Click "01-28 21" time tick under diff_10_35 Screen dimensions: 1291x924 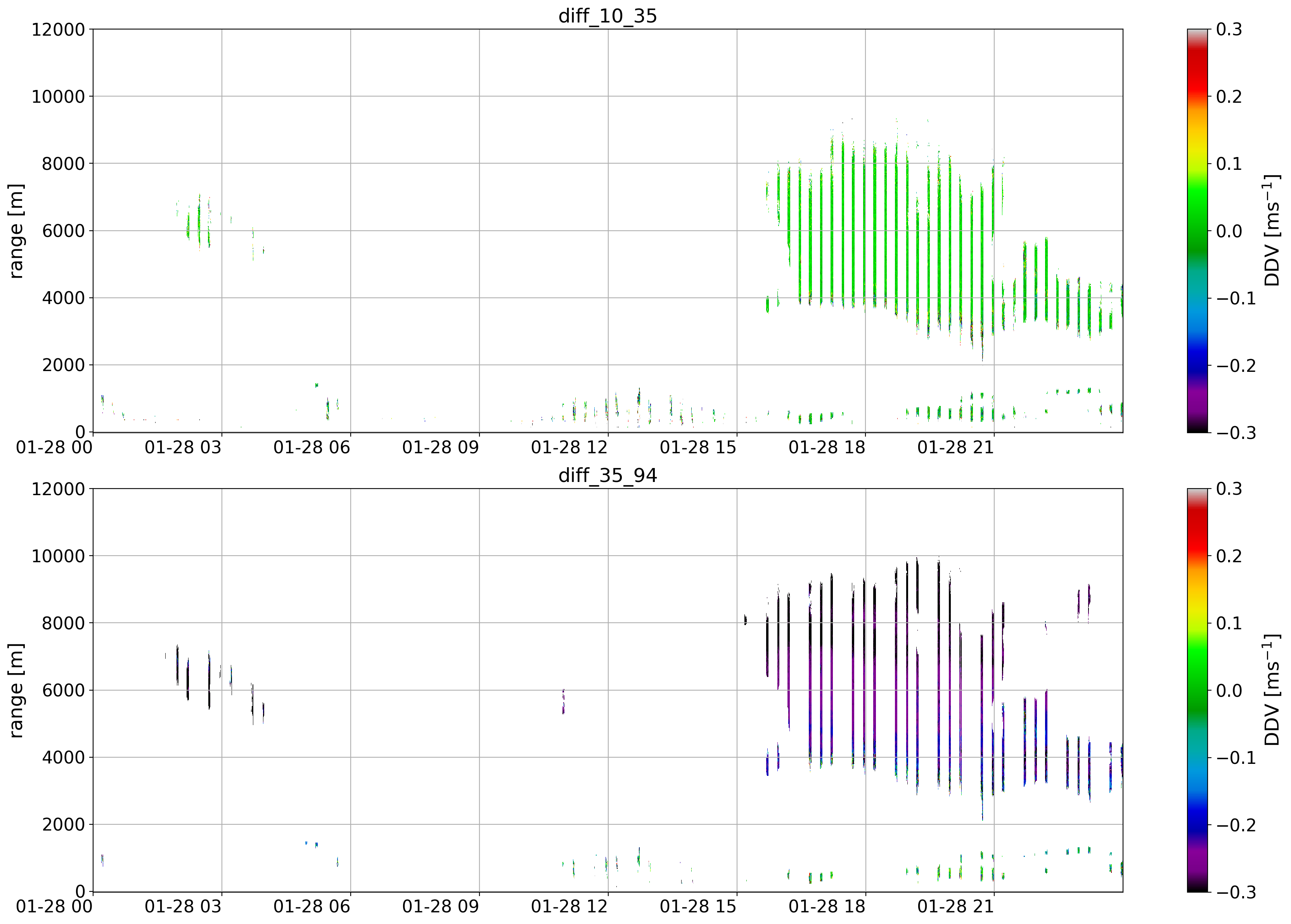pyautogui.click(x=955, y=448)
